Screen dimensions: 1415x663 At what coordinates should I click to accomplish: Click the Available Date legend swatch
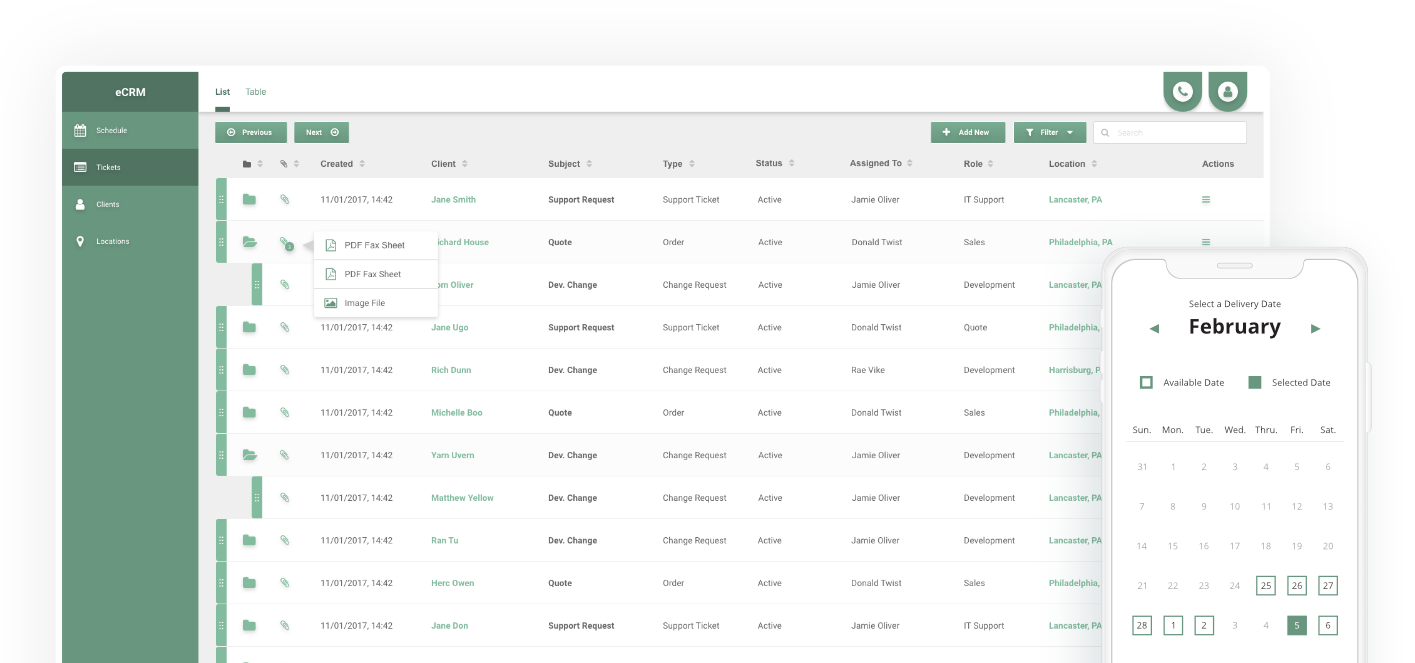click(1146, 382)
